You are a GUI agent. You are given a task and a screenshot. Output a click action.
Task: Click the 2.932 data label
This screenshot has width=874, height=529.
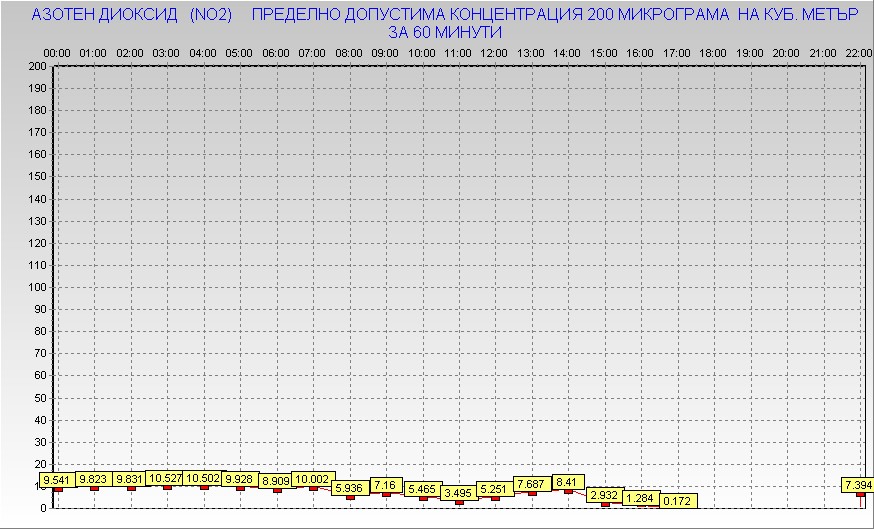[604, 495]
